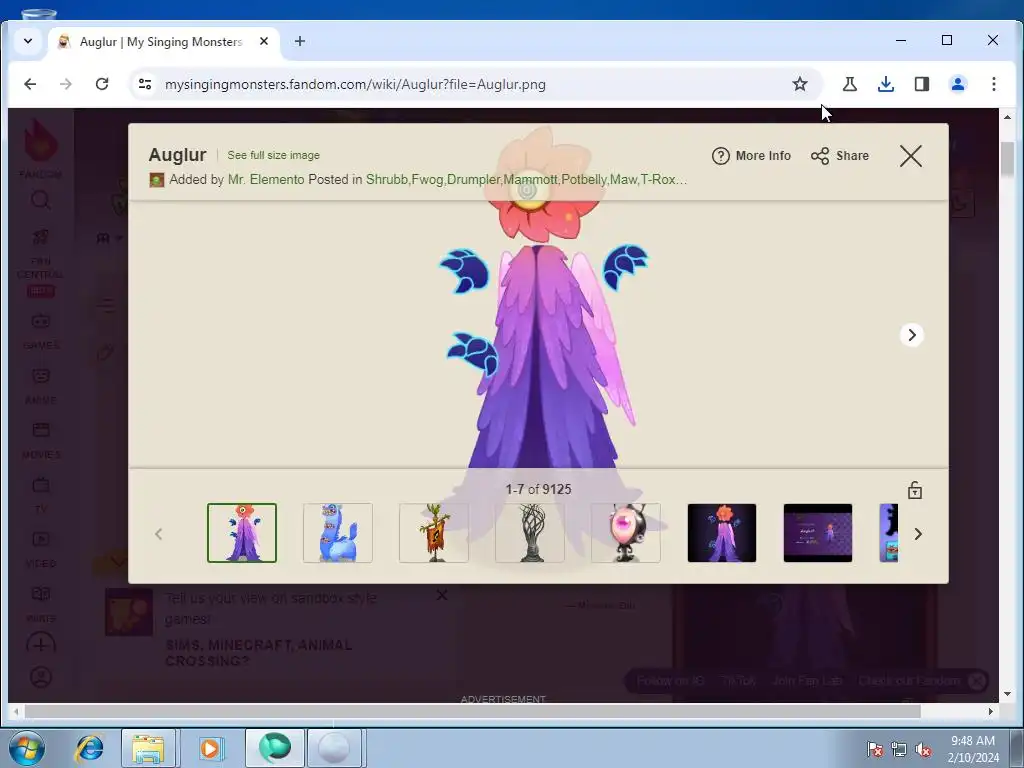Viewport: 1024px width, 768px height.
Task: Dismiss the sandbox games survey prompt
Action: coord(441,595)
